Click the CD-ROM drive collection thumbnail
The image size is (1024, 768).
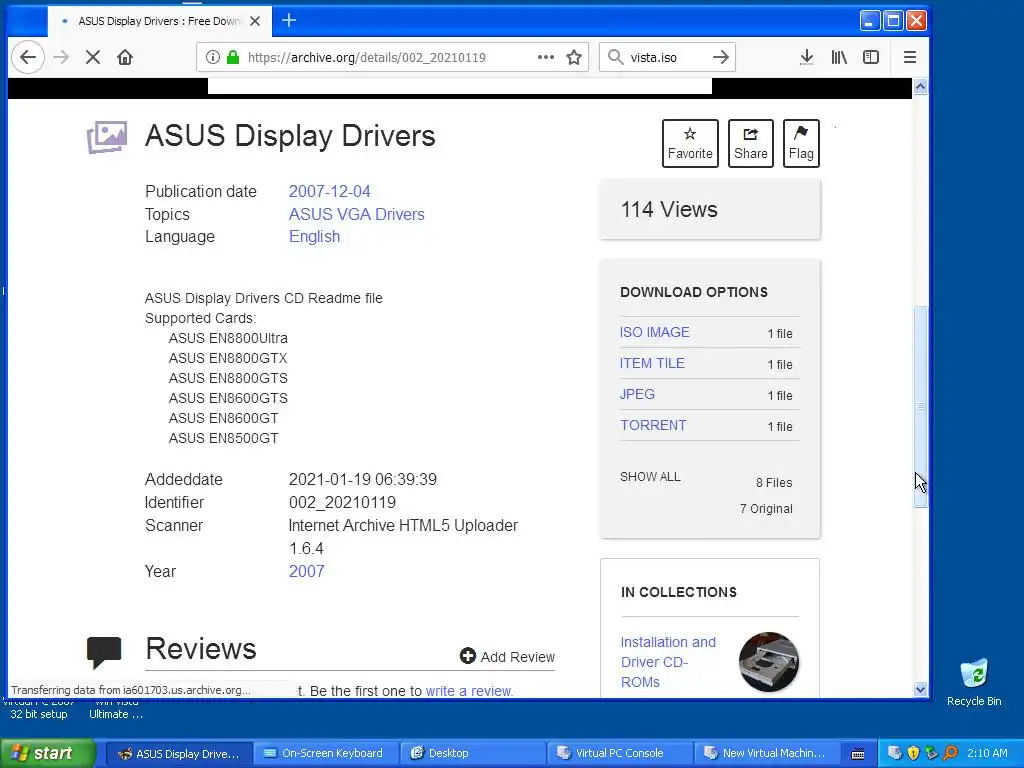click(x=769, y=662)
